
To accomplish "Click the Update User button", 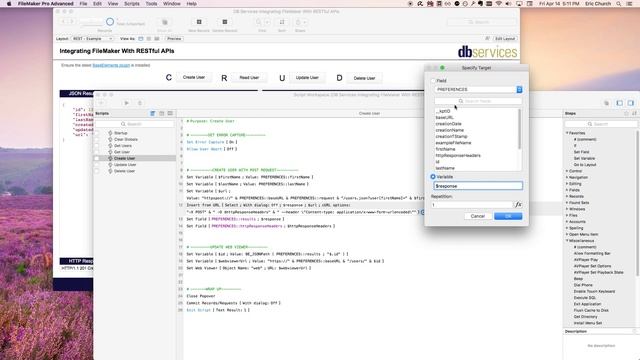I will click(x=307, y=78).
